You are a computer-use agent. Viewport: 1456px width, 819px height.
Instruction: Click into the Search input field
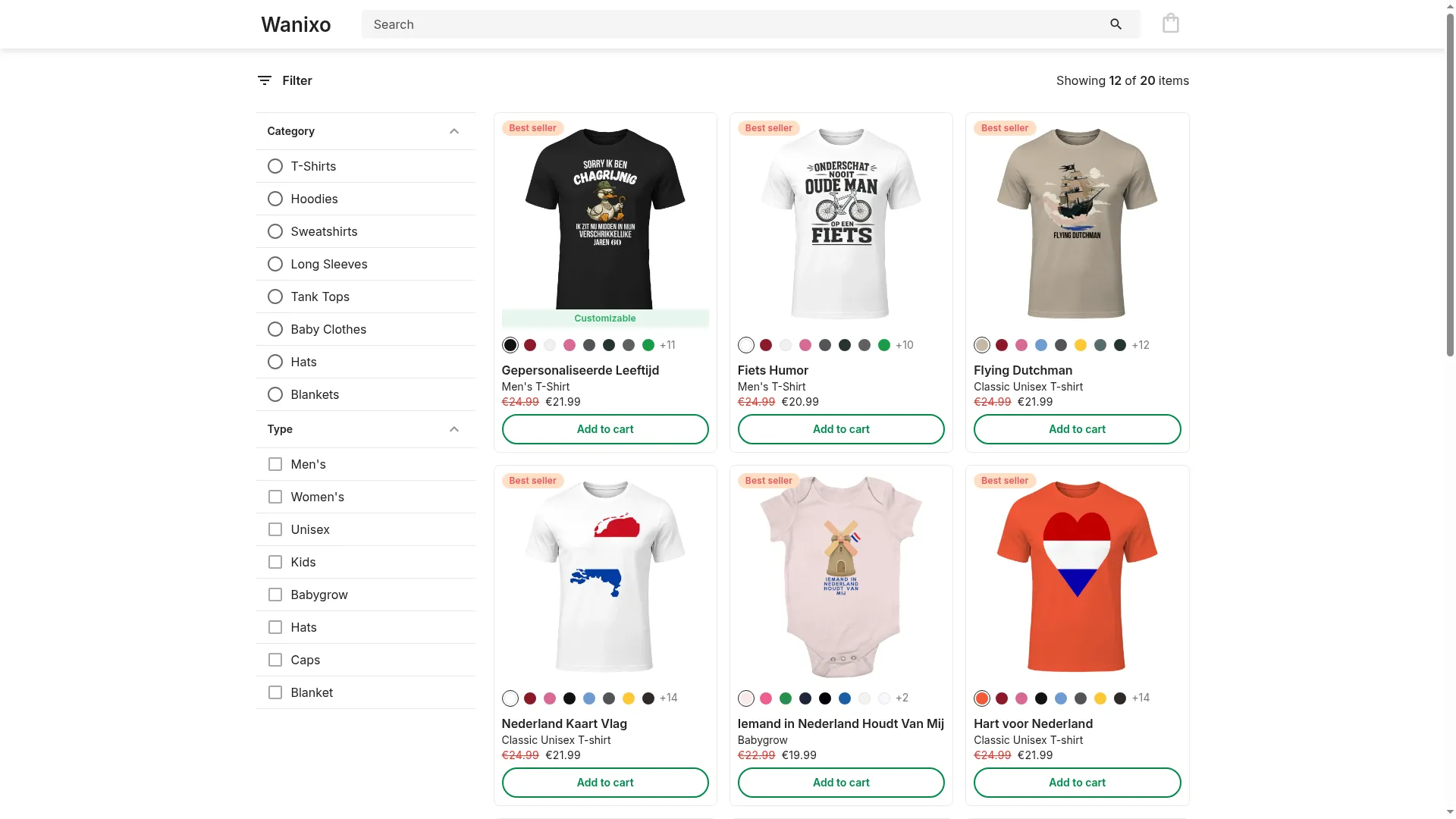tap(732, 24)
